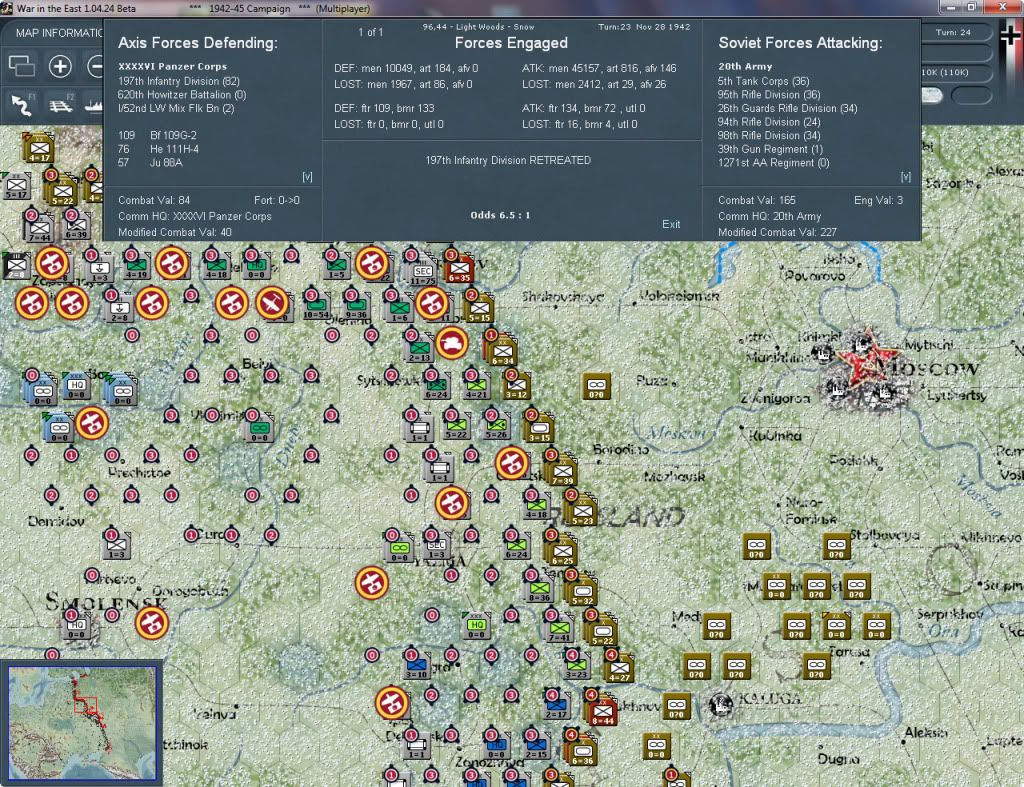1024x787 pixels.
Task: Click the XXXXVI Panzer Corps heading
Action: click(172, 67)
